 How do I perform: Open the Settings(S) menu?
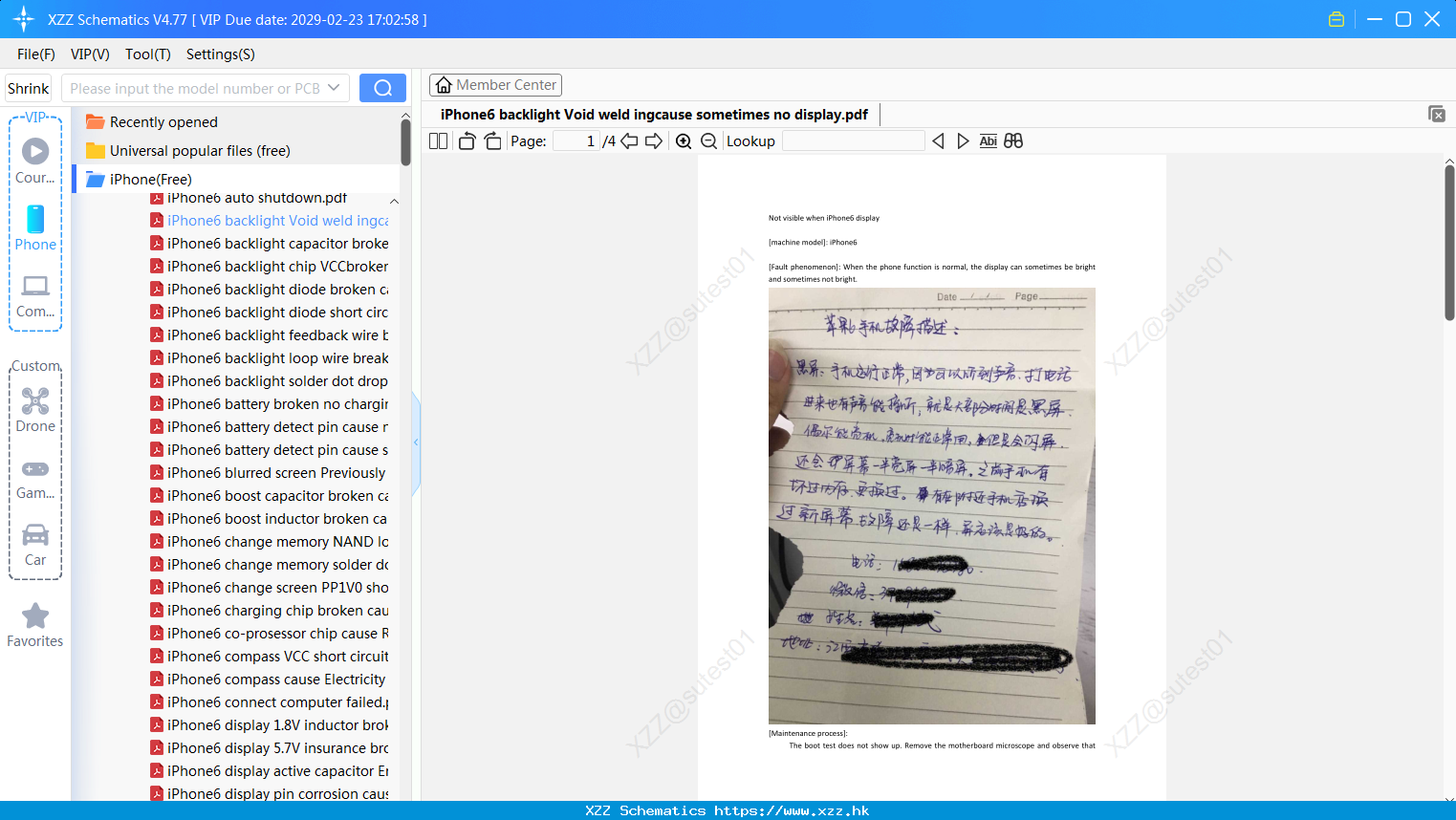pos(221,54)
